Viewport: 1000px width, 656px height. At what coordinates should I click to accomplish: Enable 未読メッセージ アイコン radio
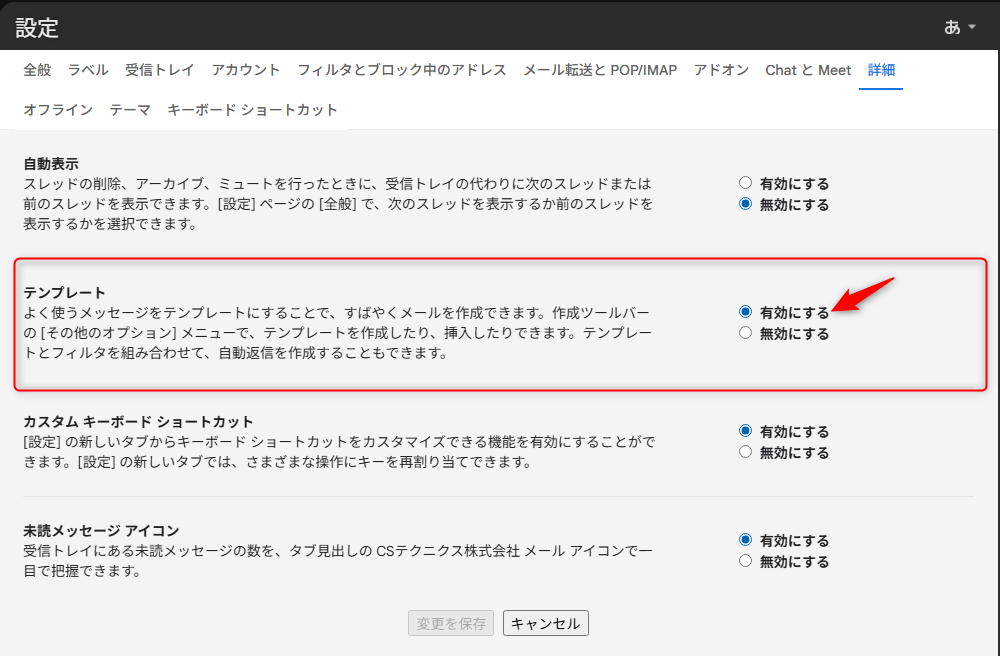tap(745, 540)
